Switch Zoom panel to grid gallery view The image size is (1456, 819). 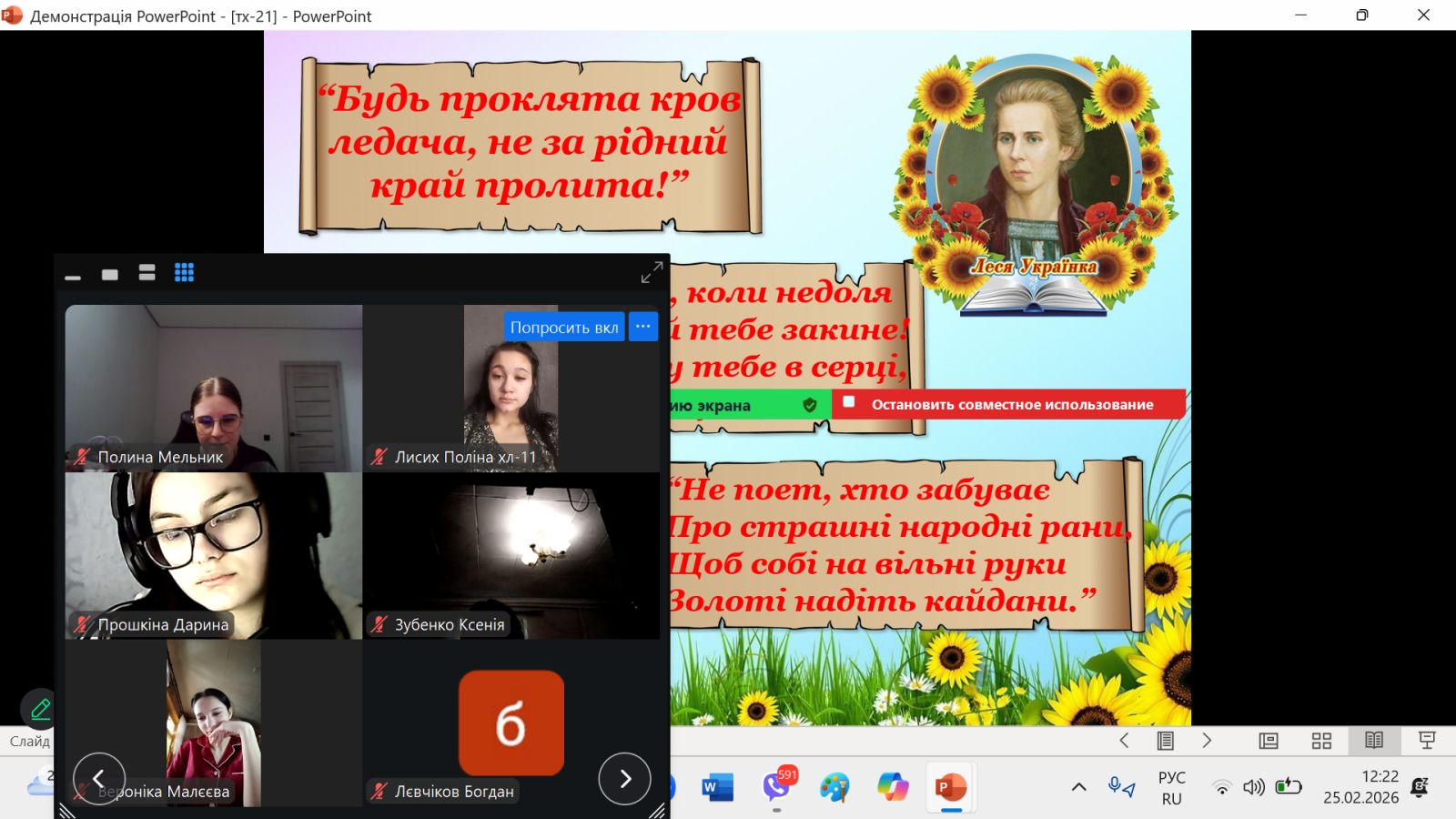click(x=184, y=273)
